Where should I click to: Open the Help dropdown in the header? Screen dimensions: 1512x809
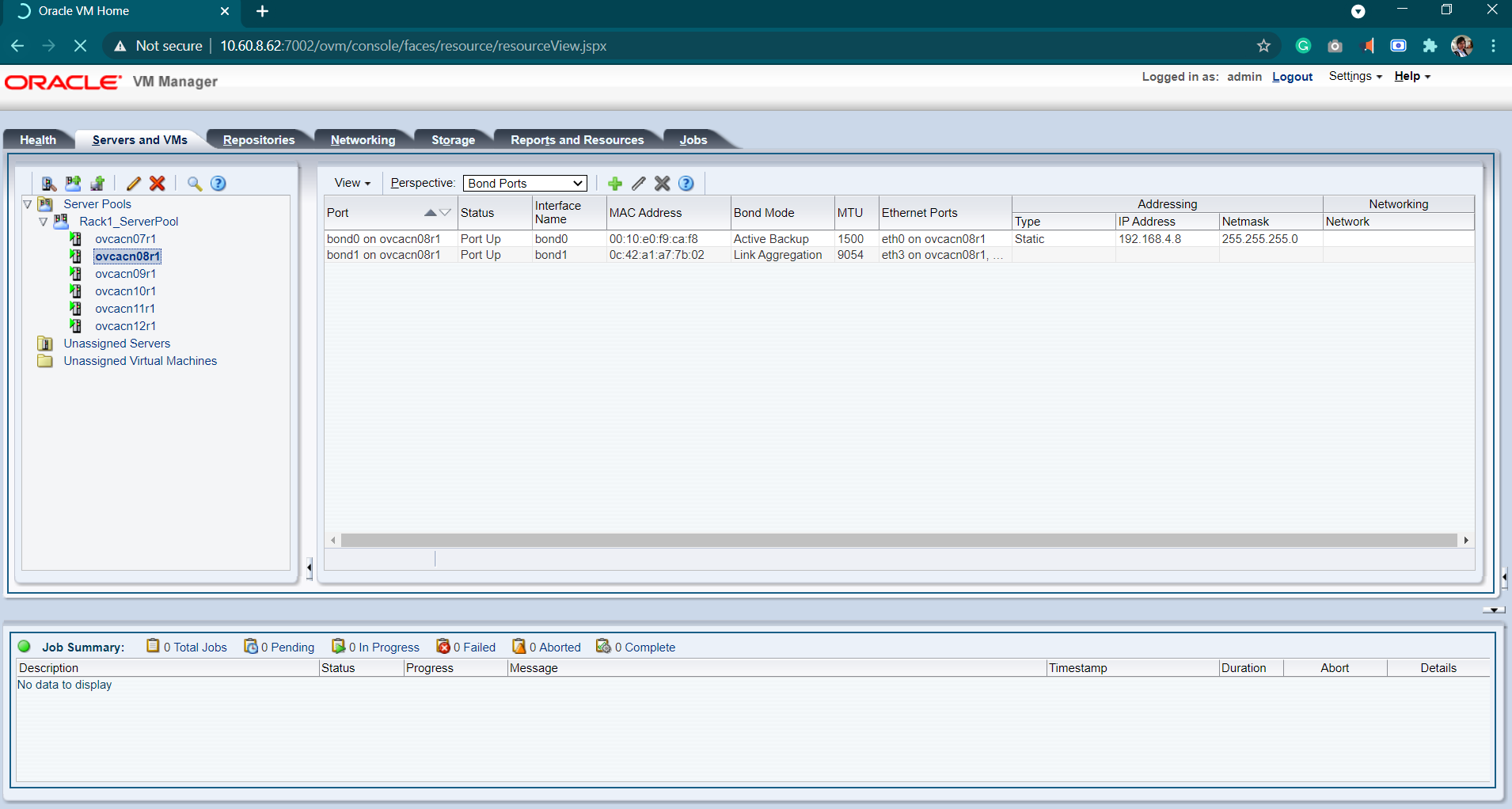[1412, 76]
